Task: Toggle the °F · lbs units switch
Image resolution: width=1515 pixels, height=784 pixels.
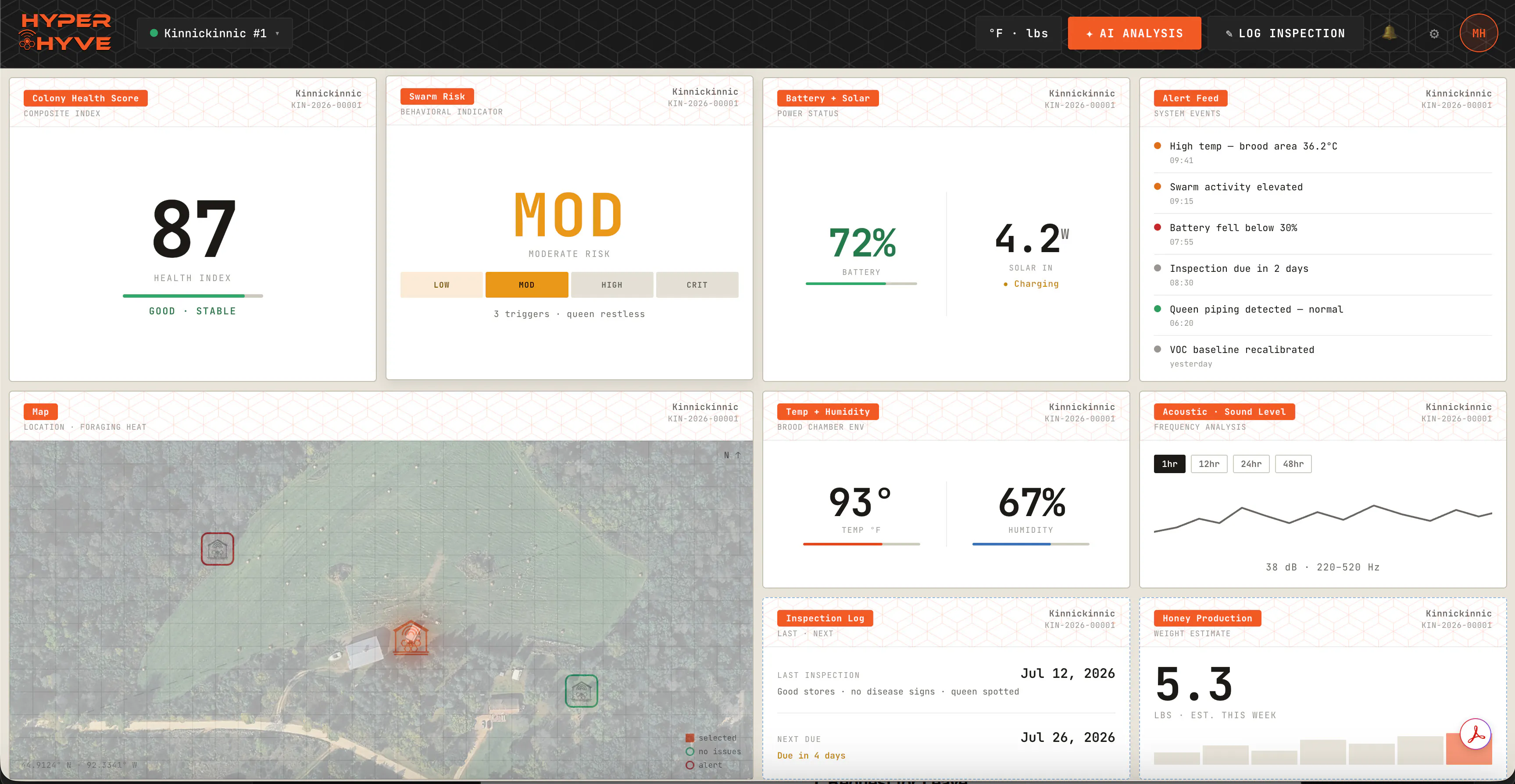Action: point(1018,33)
